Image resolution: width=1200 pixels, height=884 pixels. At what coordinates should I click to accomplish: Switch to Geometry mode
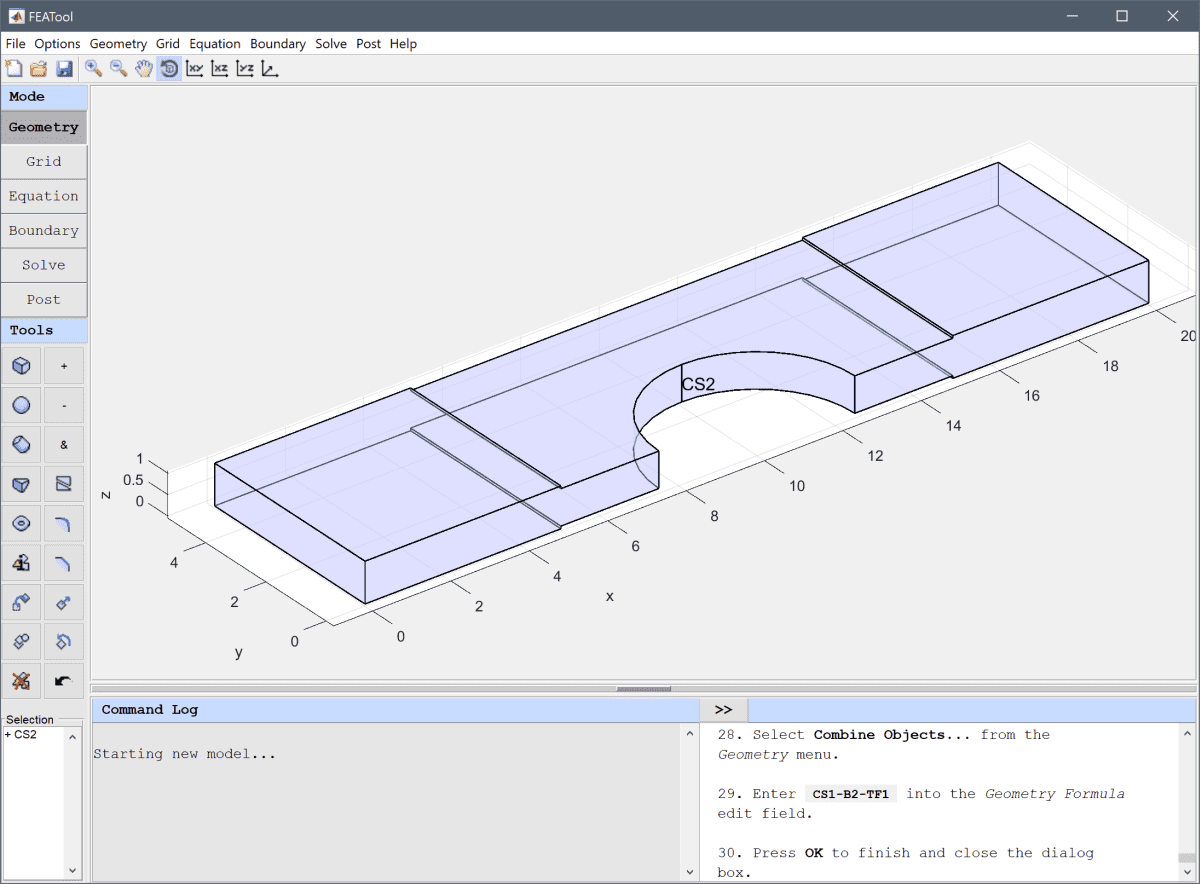44,127
